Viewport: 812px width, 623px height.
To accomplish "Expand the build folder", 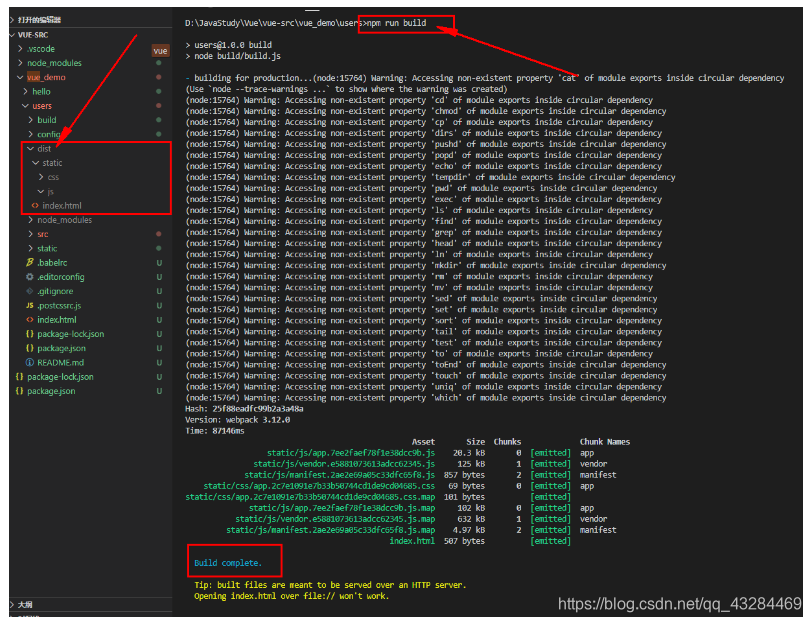I will click(x=31, y=120).
